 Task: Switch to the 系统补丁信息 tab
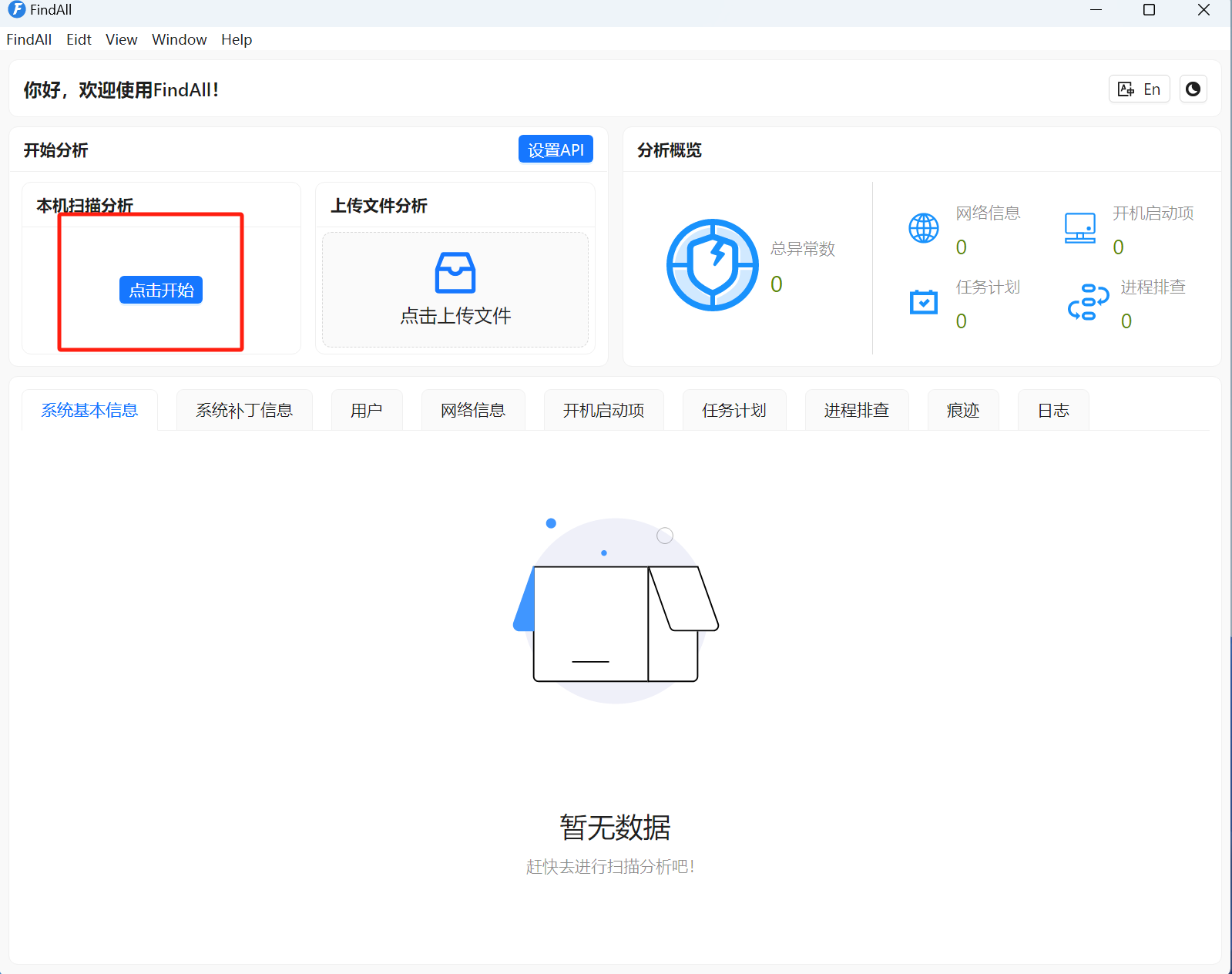pos(244,410)
